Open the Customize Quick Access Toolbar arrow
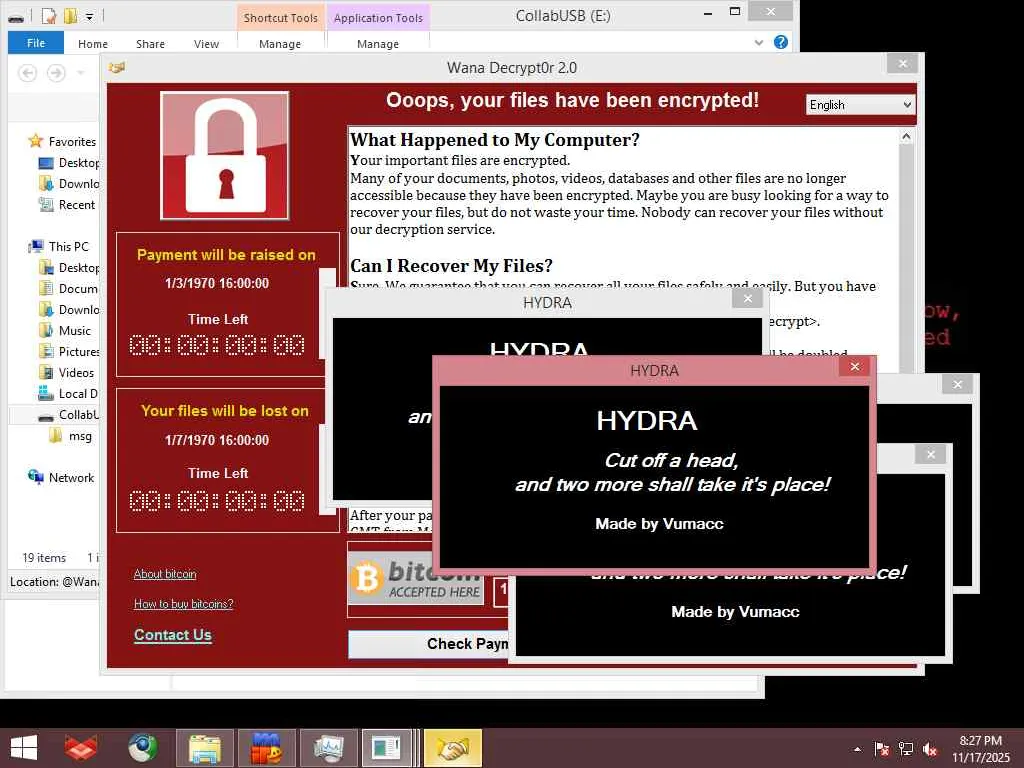Viewport: 1024px width, 768px height. (89, 16)
